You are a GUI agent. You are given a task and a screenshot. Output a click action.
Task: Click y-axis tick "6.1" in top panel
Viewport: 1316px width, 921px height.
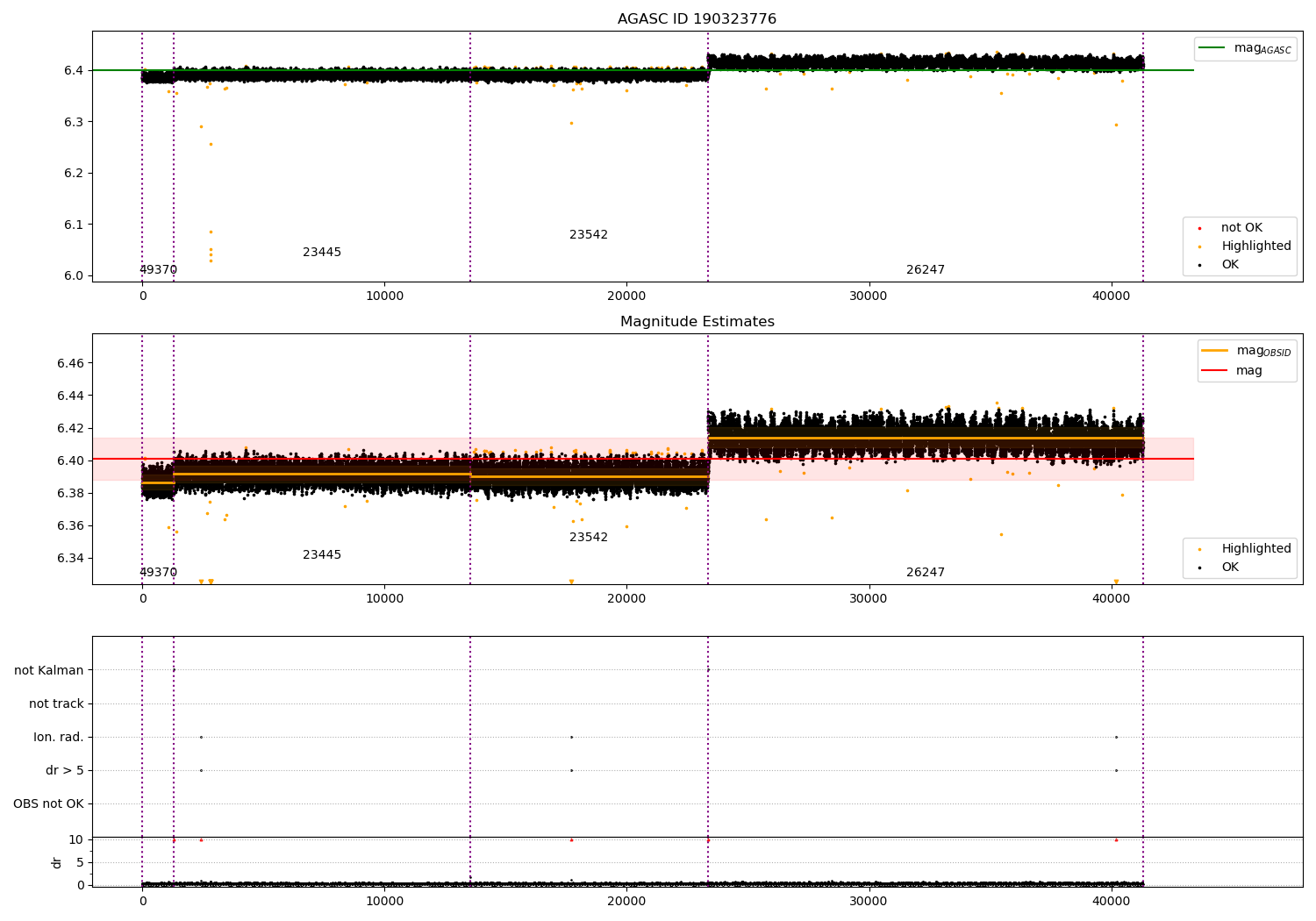[74, 225]
